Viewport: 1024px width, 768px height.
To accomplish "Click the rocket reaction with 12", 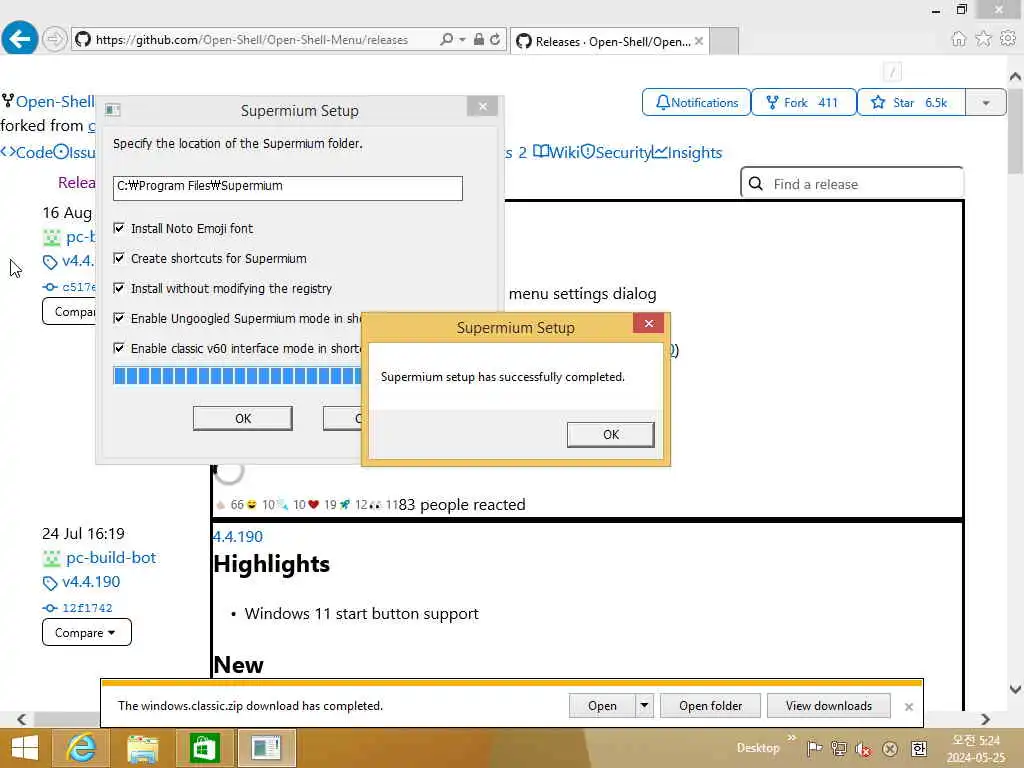I will coord(353,505).
